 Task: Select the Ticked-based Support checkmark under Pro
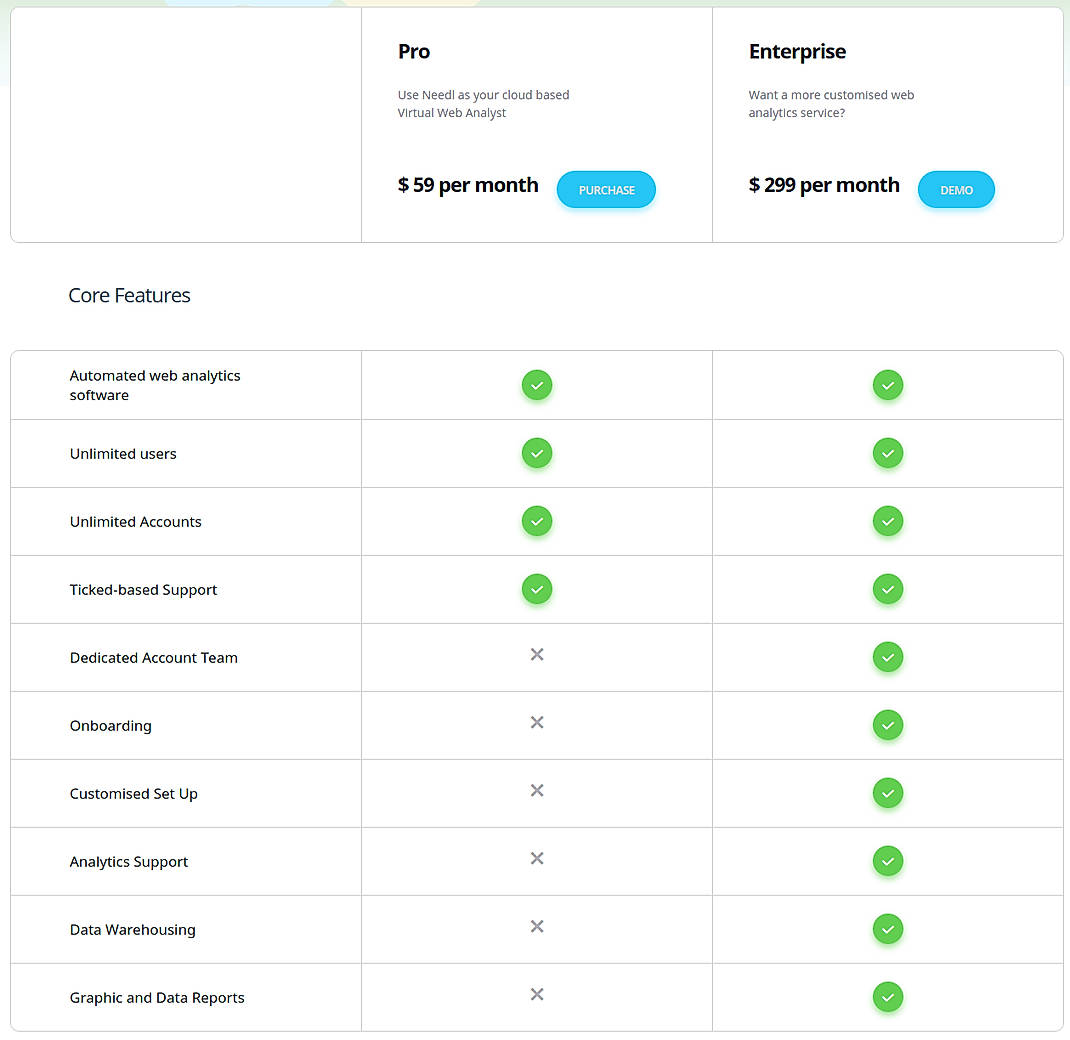[537, 589]
